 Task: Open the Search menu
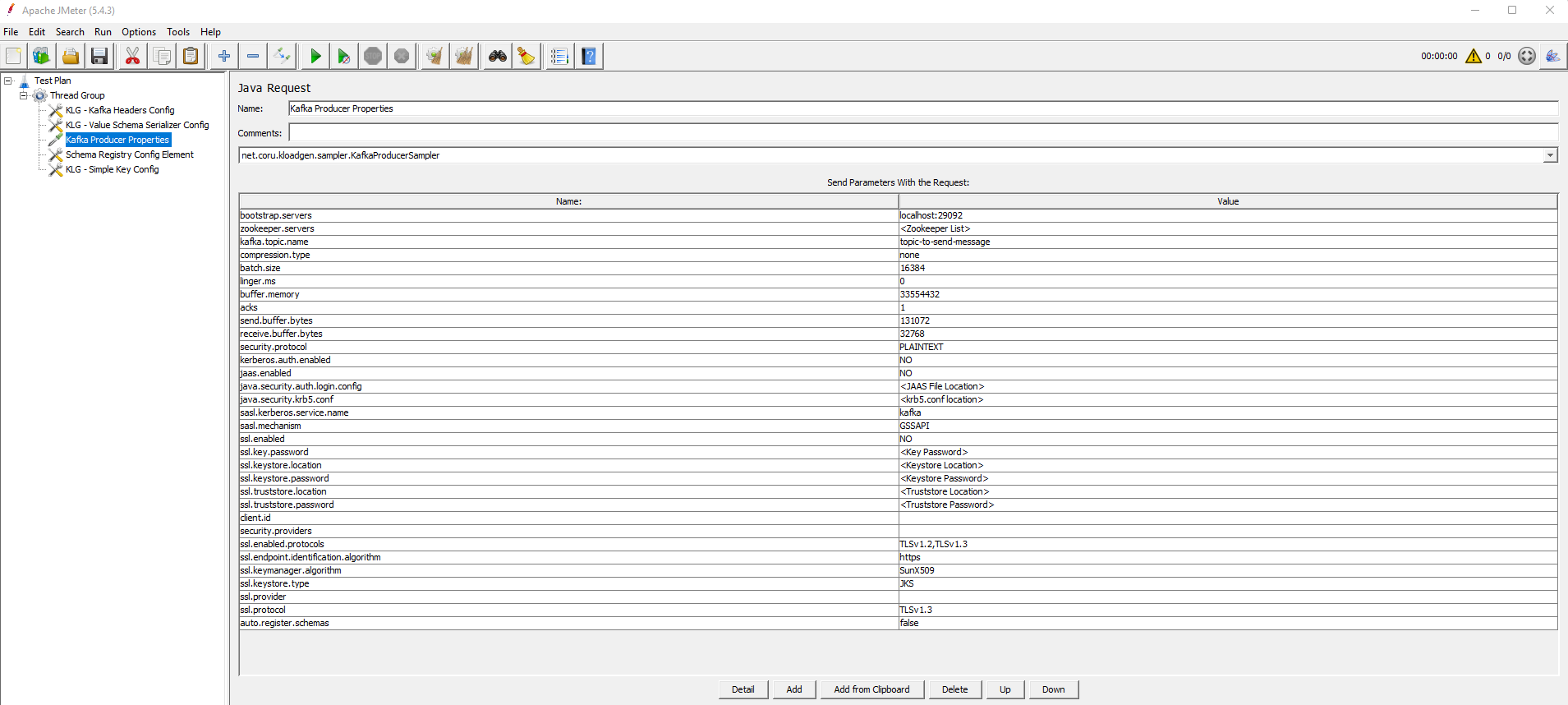coord(70,32)
